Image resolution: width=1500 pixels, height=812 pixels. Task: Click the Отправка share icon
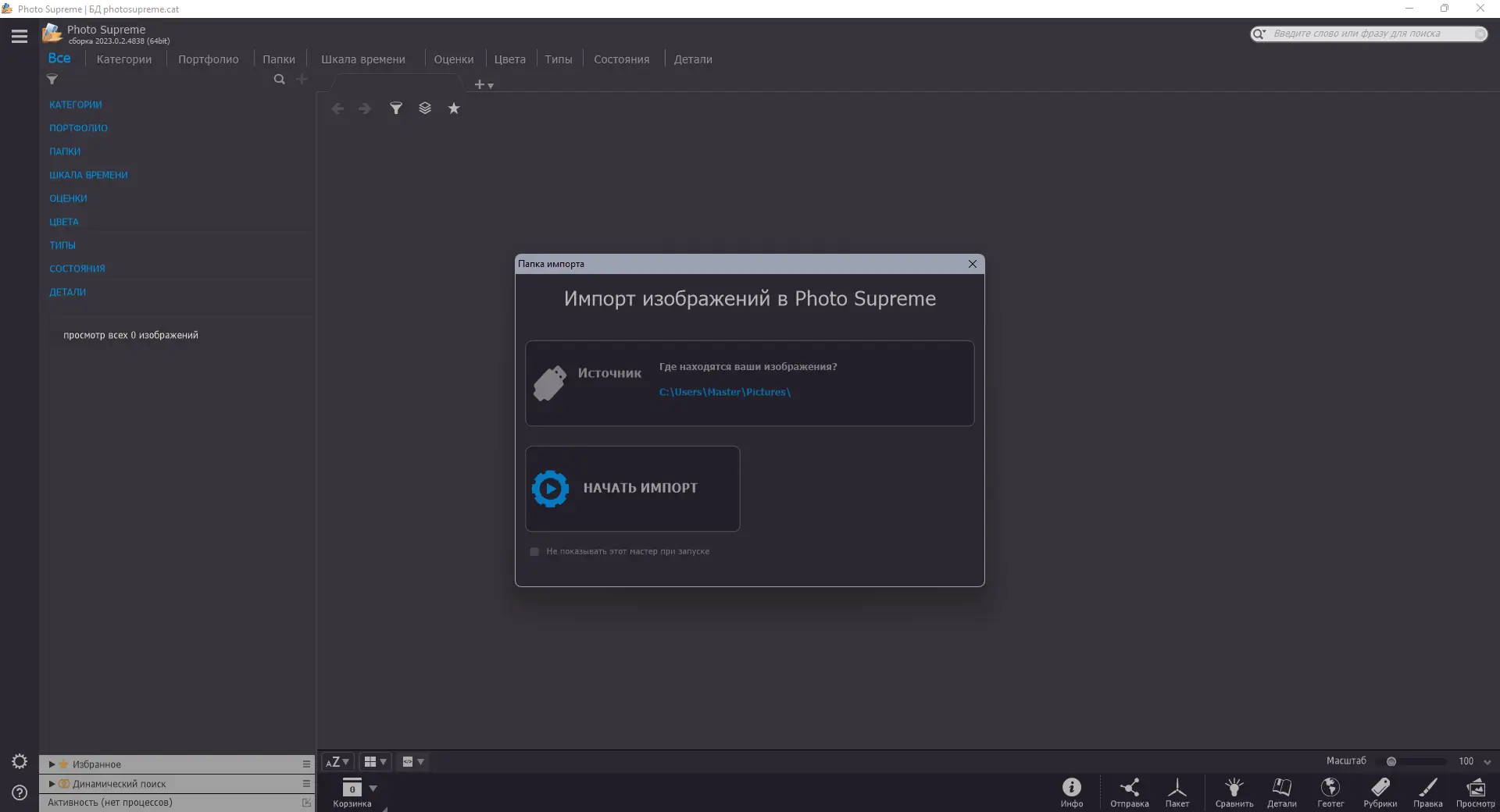(1130, 792)
